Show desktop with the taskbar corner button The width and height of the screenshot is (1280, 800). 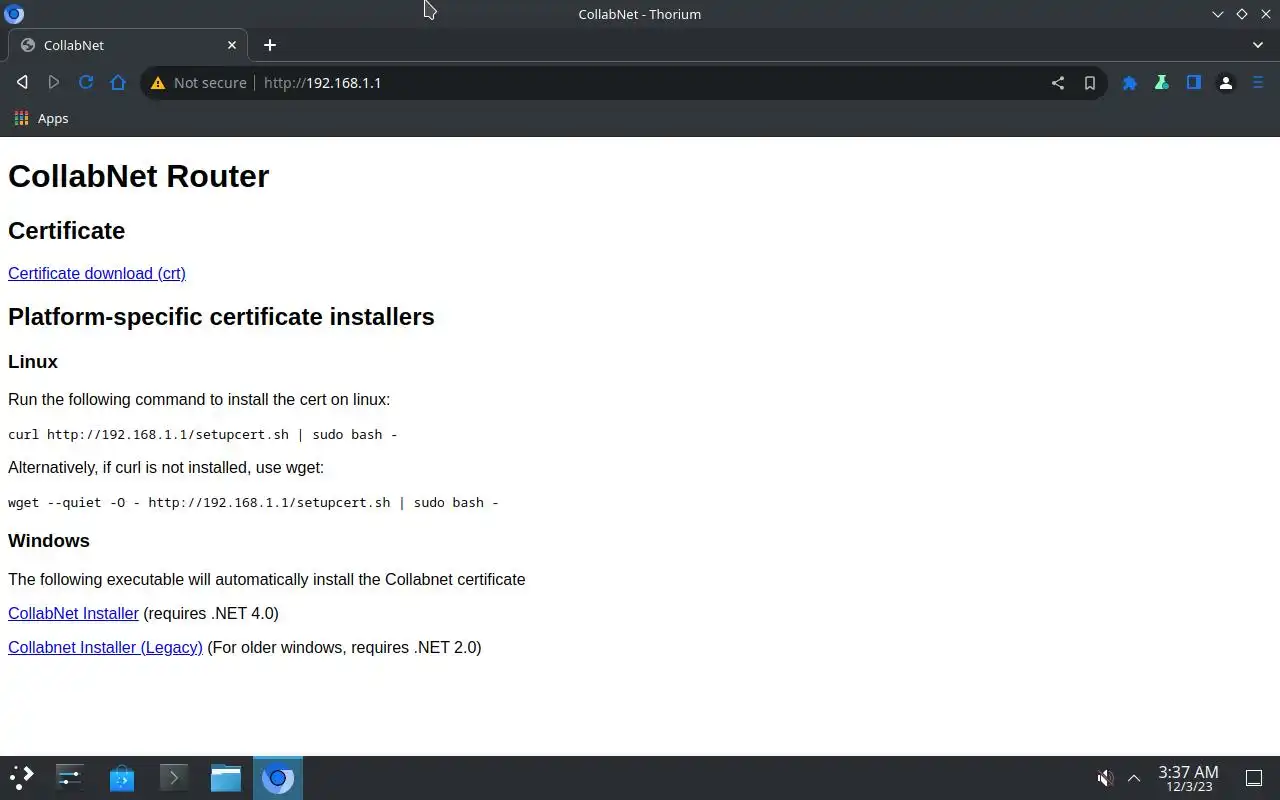[1254, 778]
